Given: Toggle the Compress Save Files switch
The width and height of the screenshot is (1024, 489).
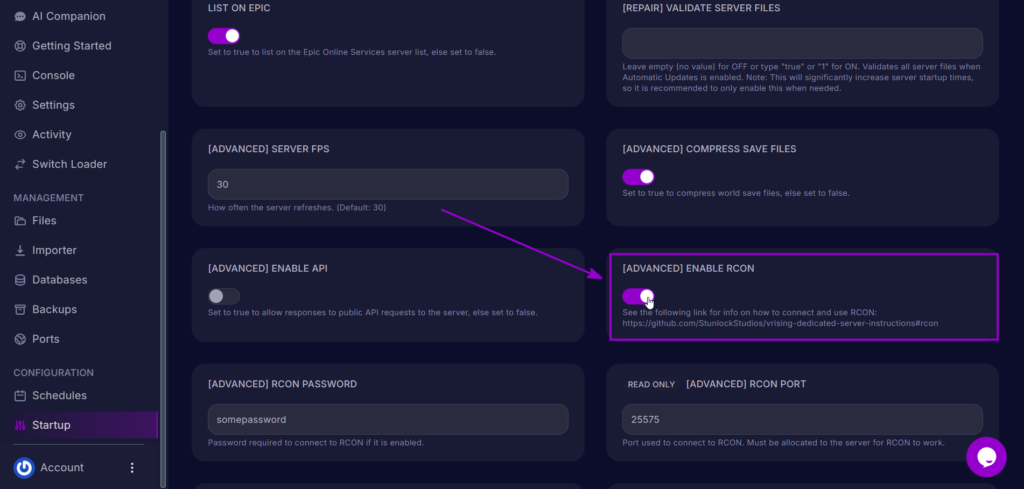Looking at the screenshot, I should coord(638,177).
